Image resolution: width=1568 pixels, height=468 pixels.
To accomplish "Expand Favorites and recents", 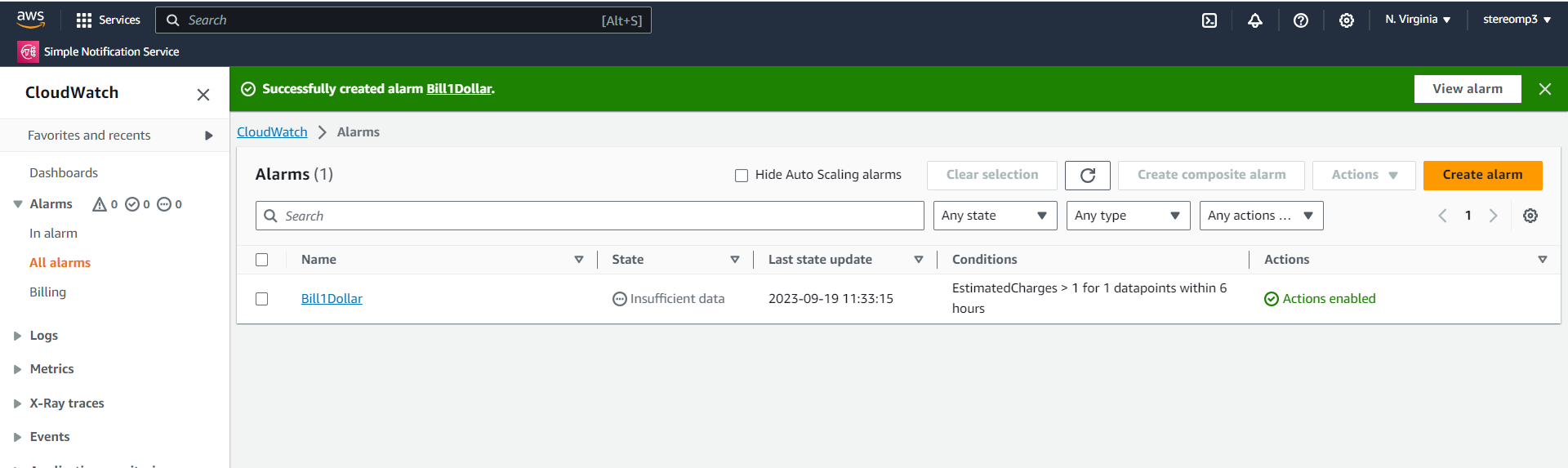I will point(209,136).
